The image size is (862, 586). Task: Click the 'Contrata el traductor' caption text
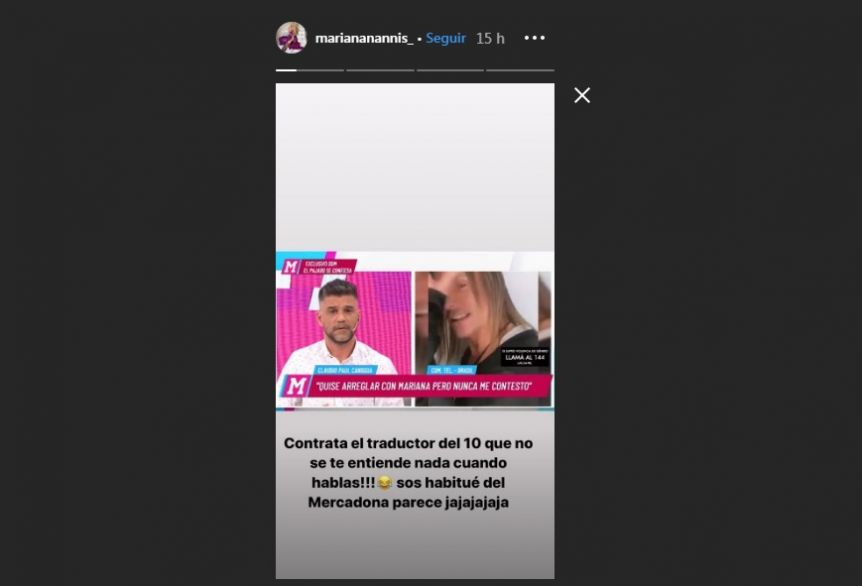click(408, 473)
